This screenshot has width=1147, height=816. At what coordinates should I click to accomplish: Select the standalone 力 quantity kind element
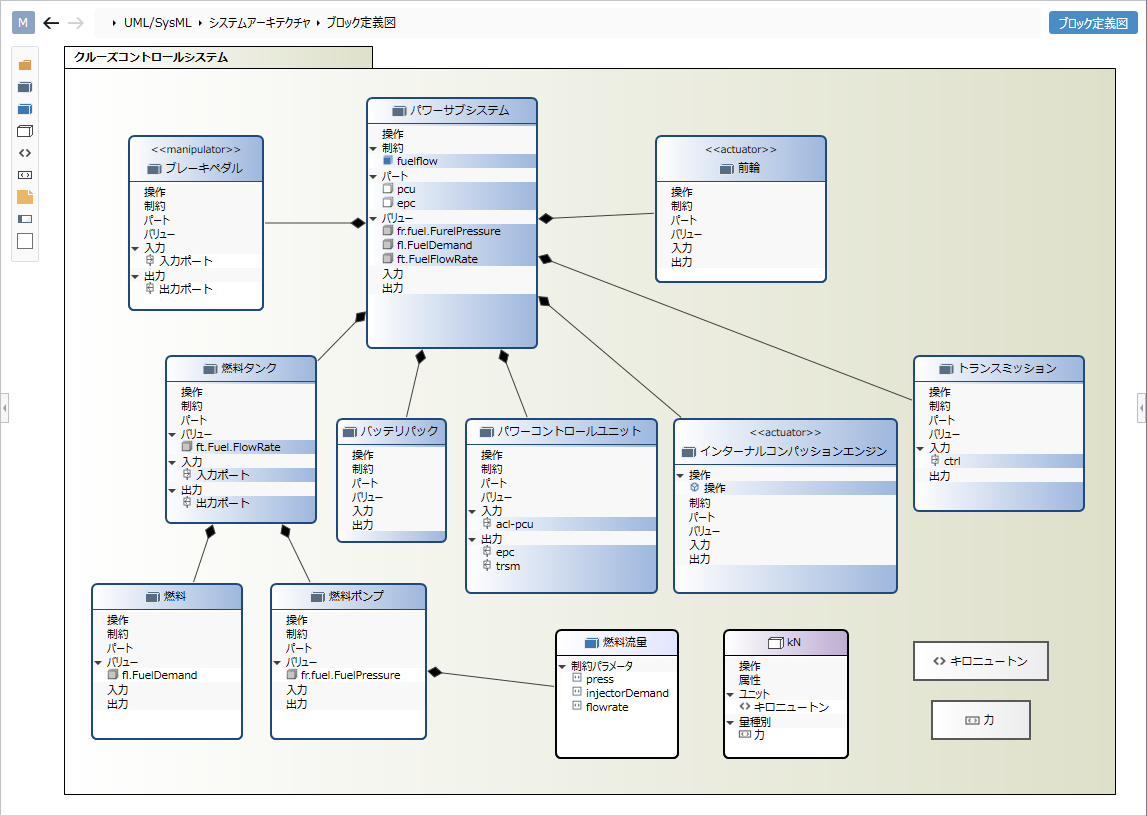pos(980,720)
